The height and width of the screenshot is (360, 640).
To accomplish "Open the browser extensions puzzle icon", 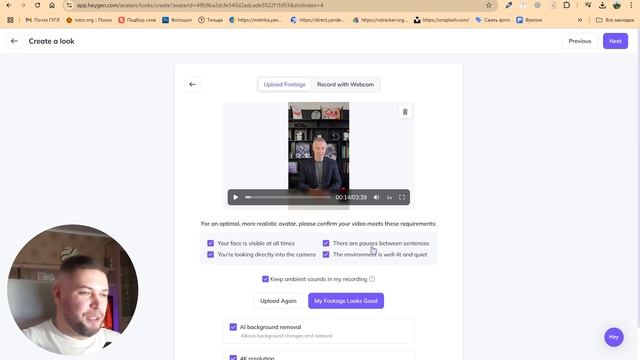I will click(567, 5).
